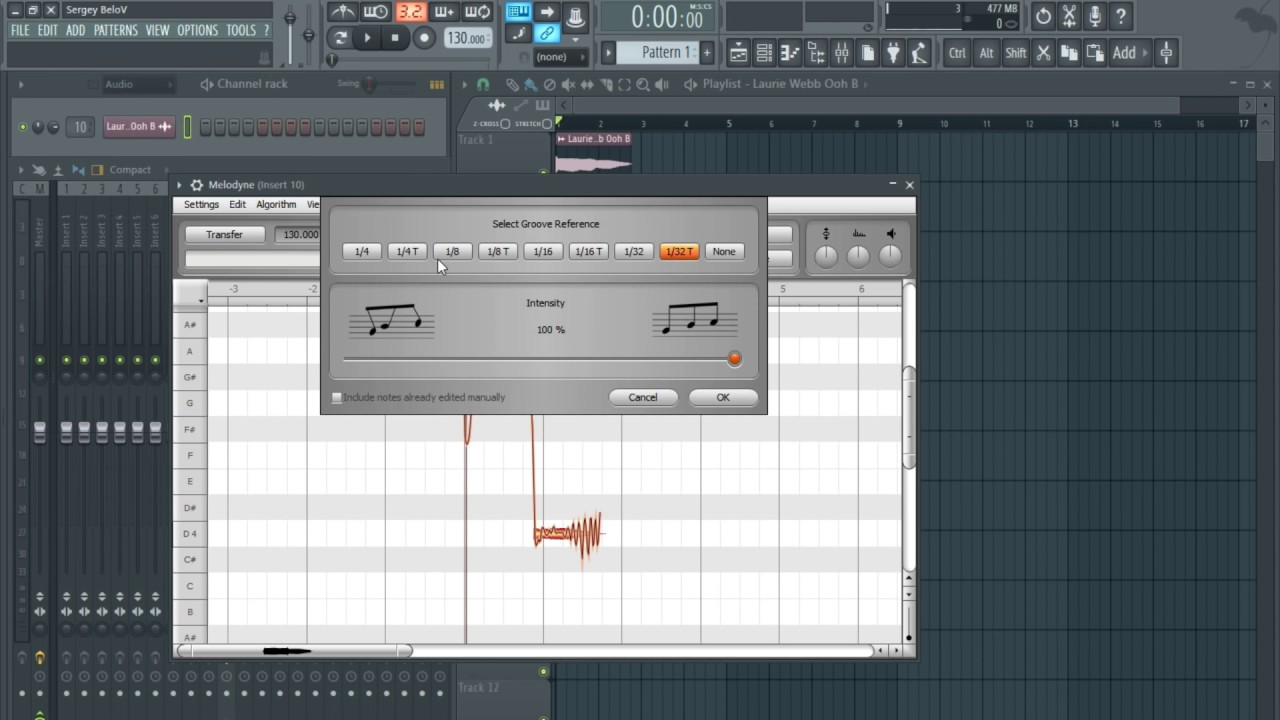
Task: Open audio editor scissors icon
Action: point(1070,16)
